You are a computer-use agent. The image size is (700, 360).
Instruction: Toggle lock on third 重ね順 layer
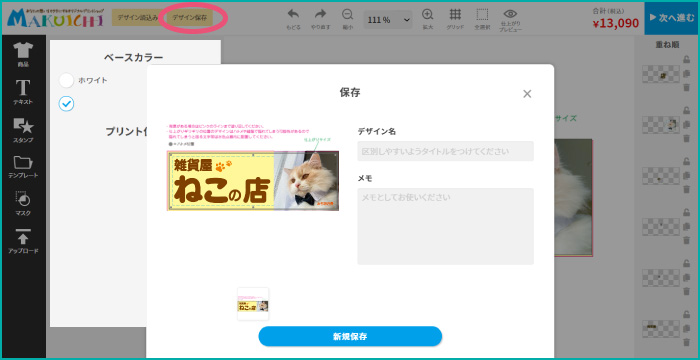click(x=686, y=162)
